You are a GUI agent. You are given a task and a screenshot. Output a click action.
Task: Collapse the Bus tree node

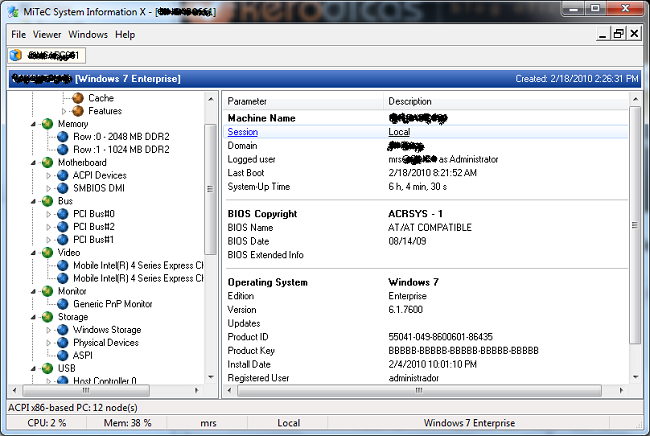pyautogui.click(x=33, y=201)
